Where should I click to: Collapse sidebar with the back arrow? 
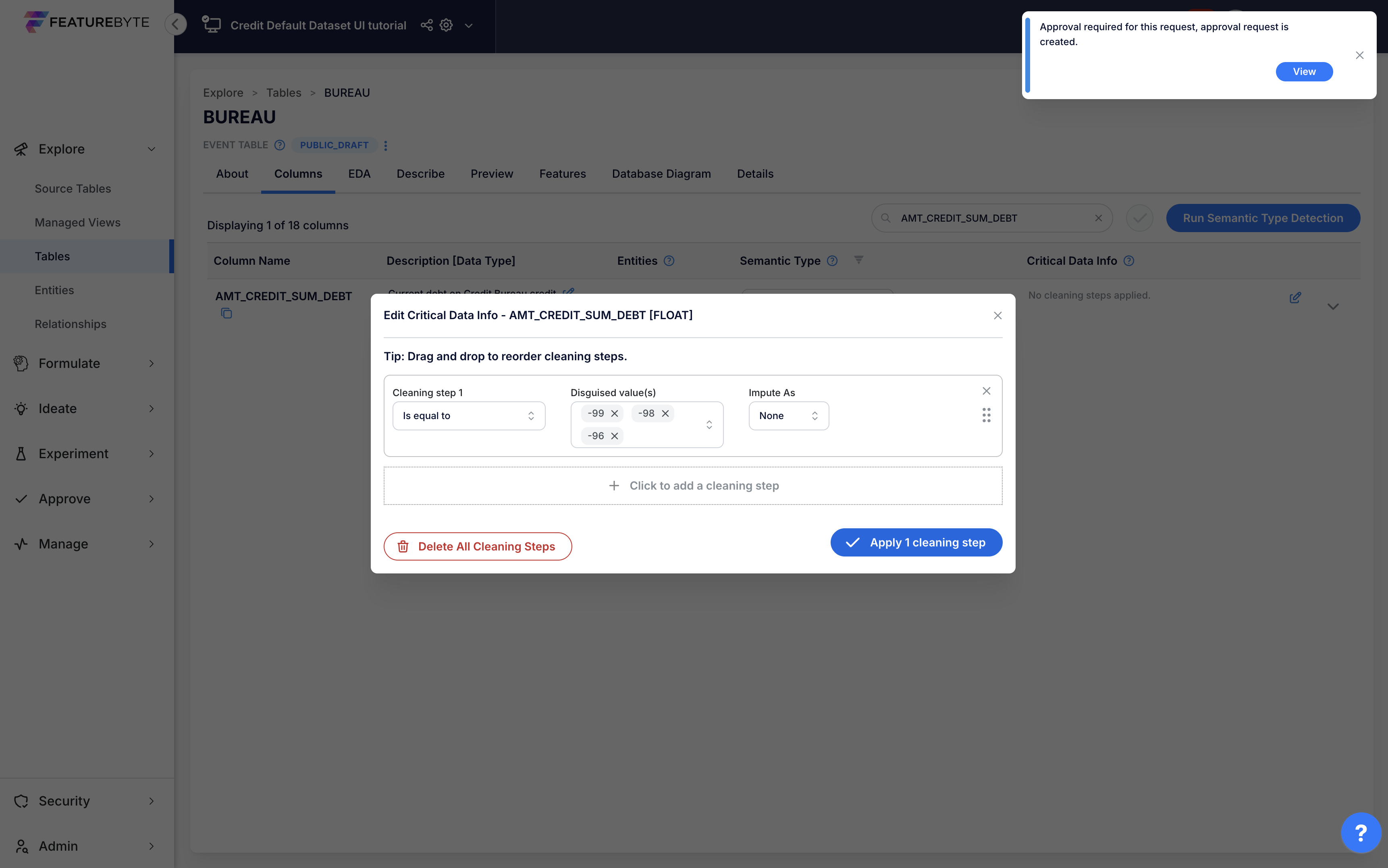[x=176, y=24]
